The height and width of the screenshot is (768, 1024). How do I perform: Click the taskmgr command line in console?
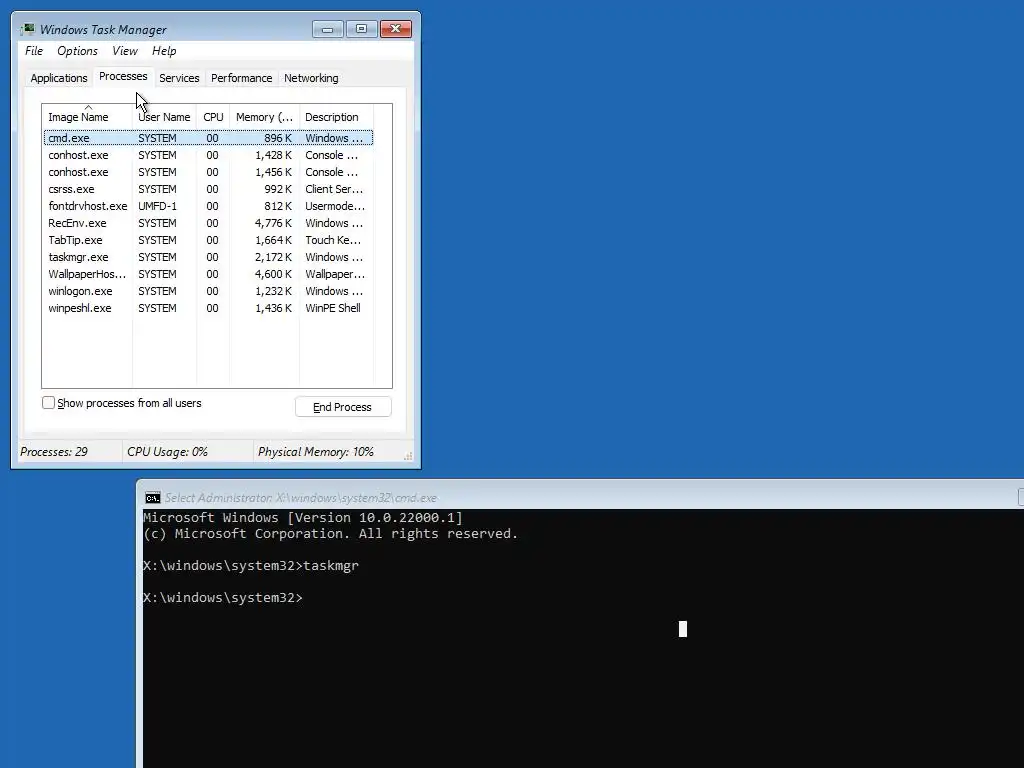pyautogui.click(x=251, y=566)
